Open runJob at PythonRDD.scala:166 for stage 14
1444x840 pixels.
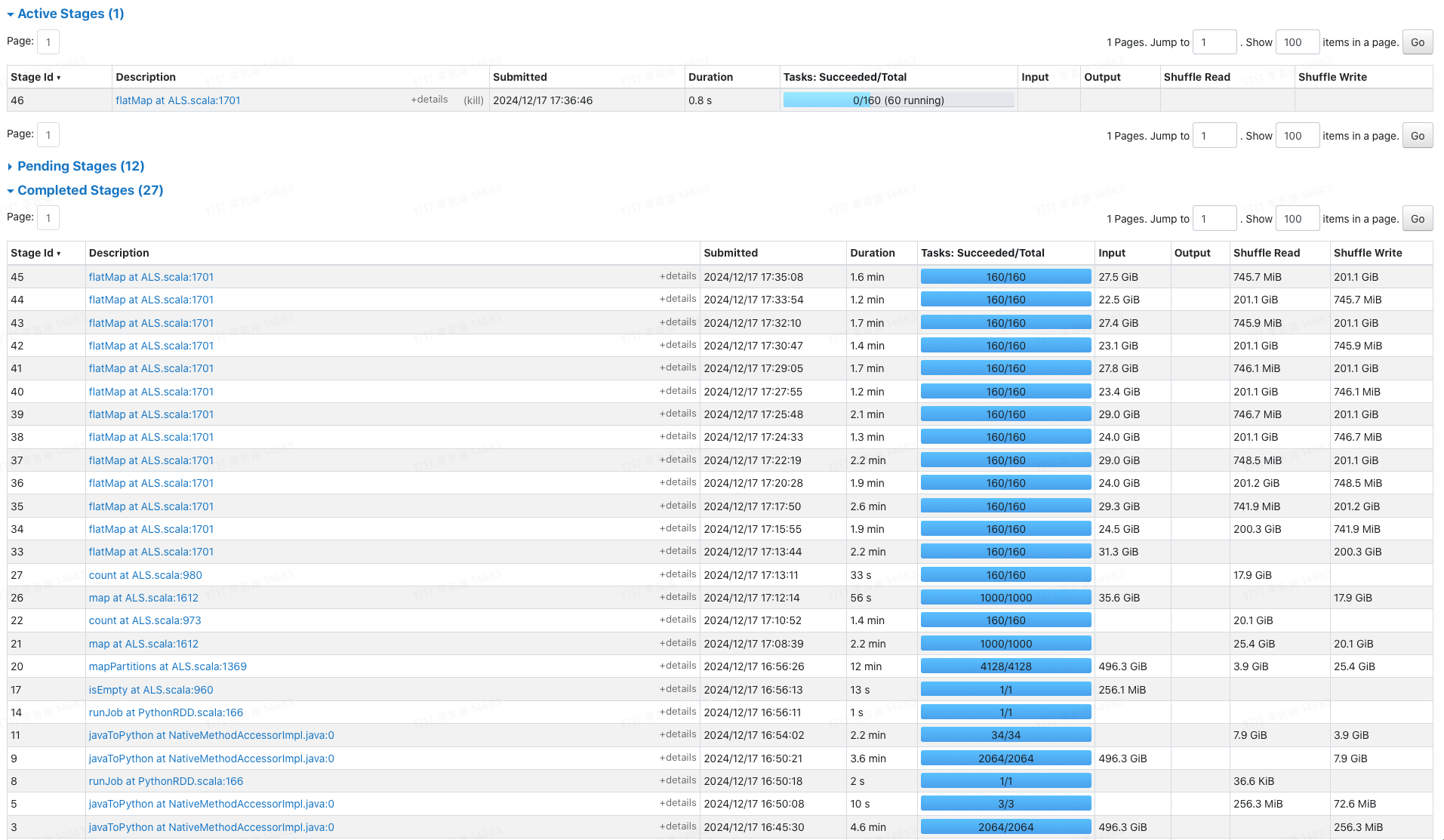(166, 712)
